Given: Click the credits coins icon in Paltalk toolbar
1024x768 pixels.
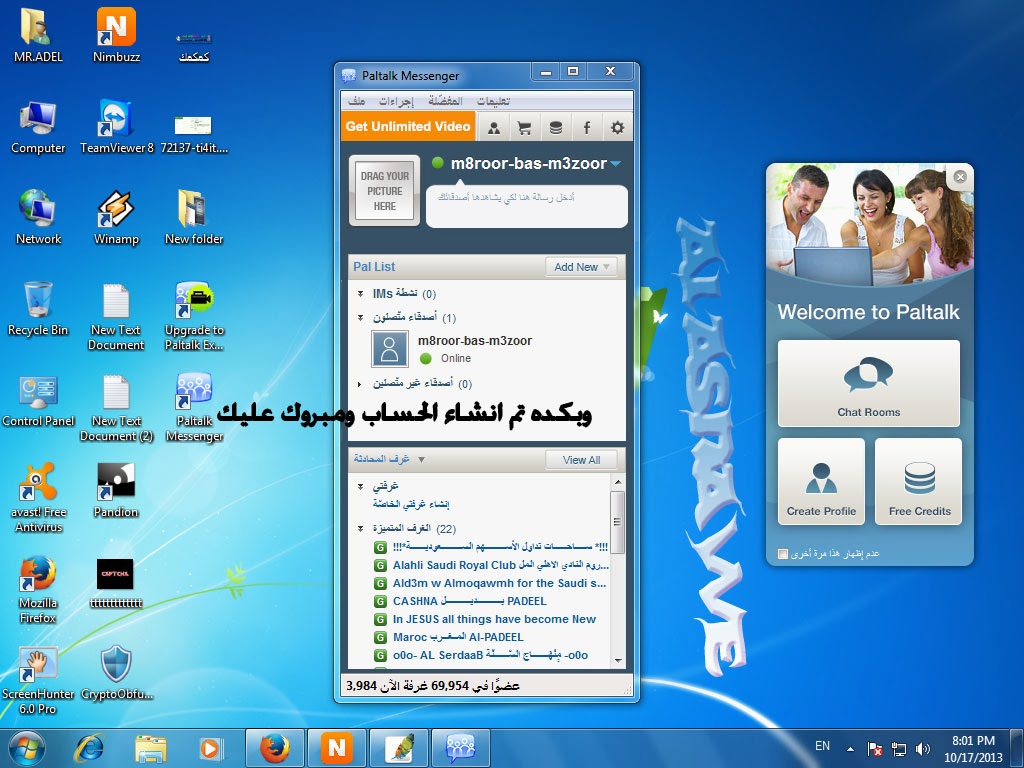Looking at the screenshot, I should click(x=556, y=127).
